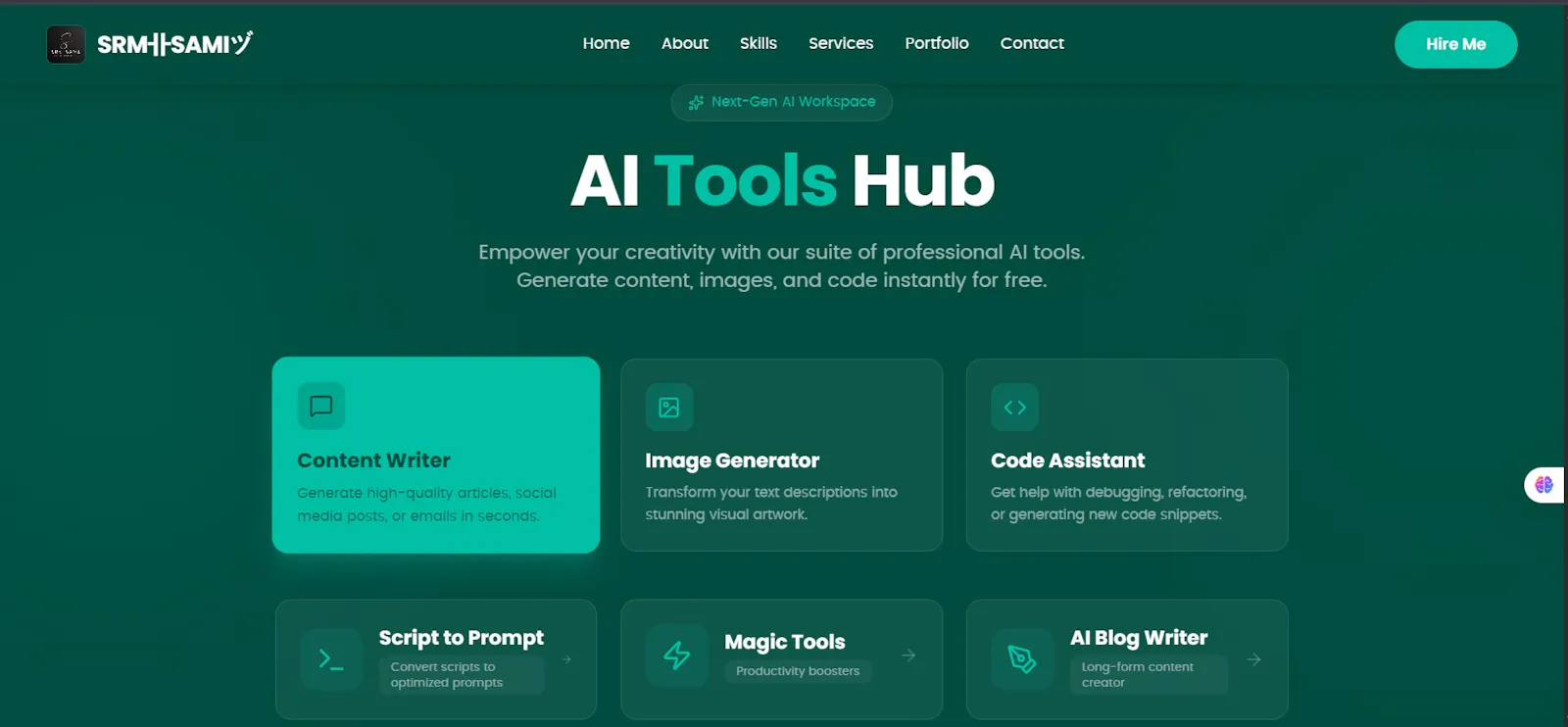Open the floating brain assistant widget
The width and height of the screenshot is (1568, 727).
click(1544, 485)
